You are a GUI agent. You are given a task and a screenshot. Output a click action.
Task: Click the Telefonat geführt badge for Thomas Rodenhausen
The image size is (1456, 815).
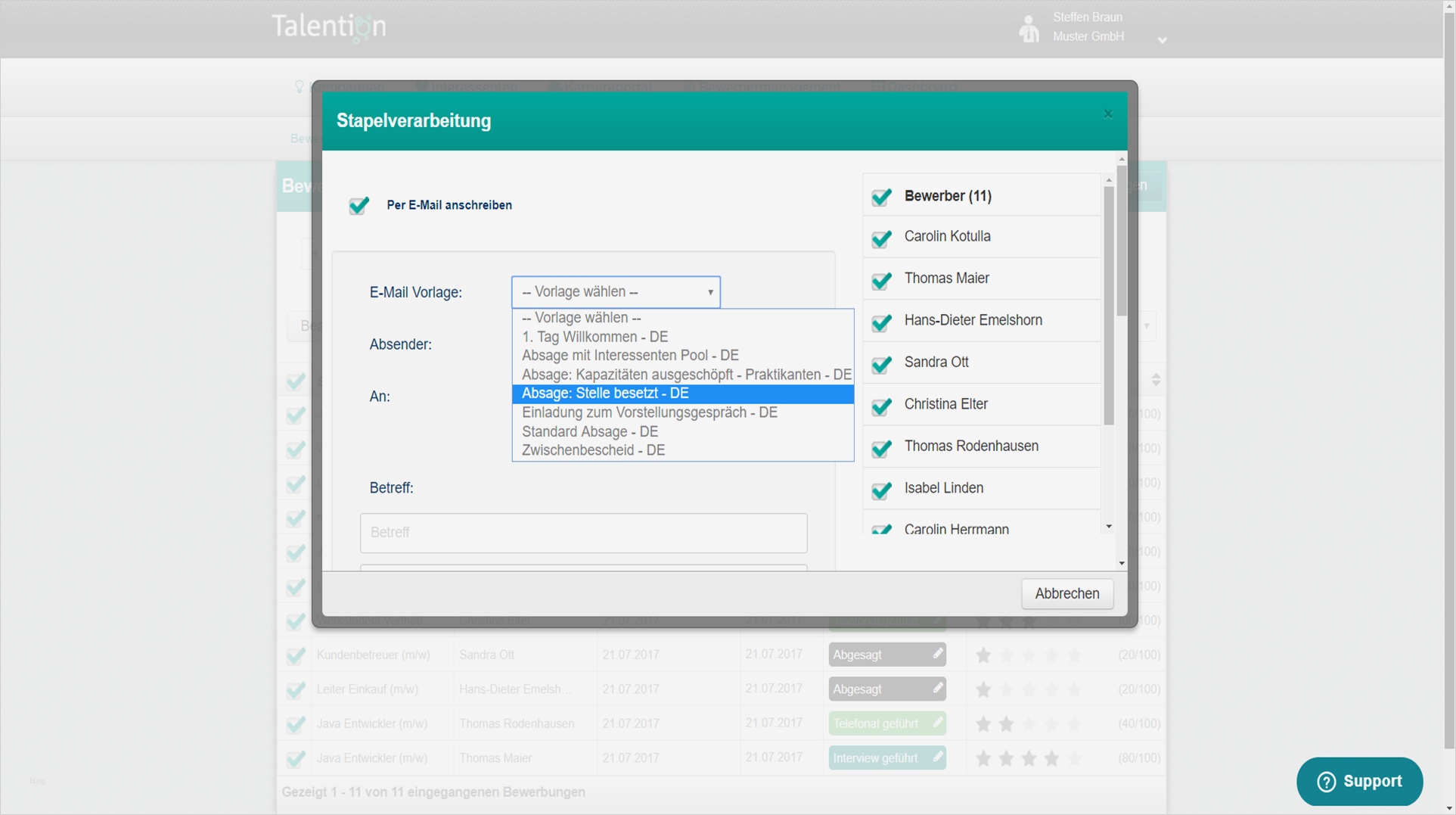(886, 723)
